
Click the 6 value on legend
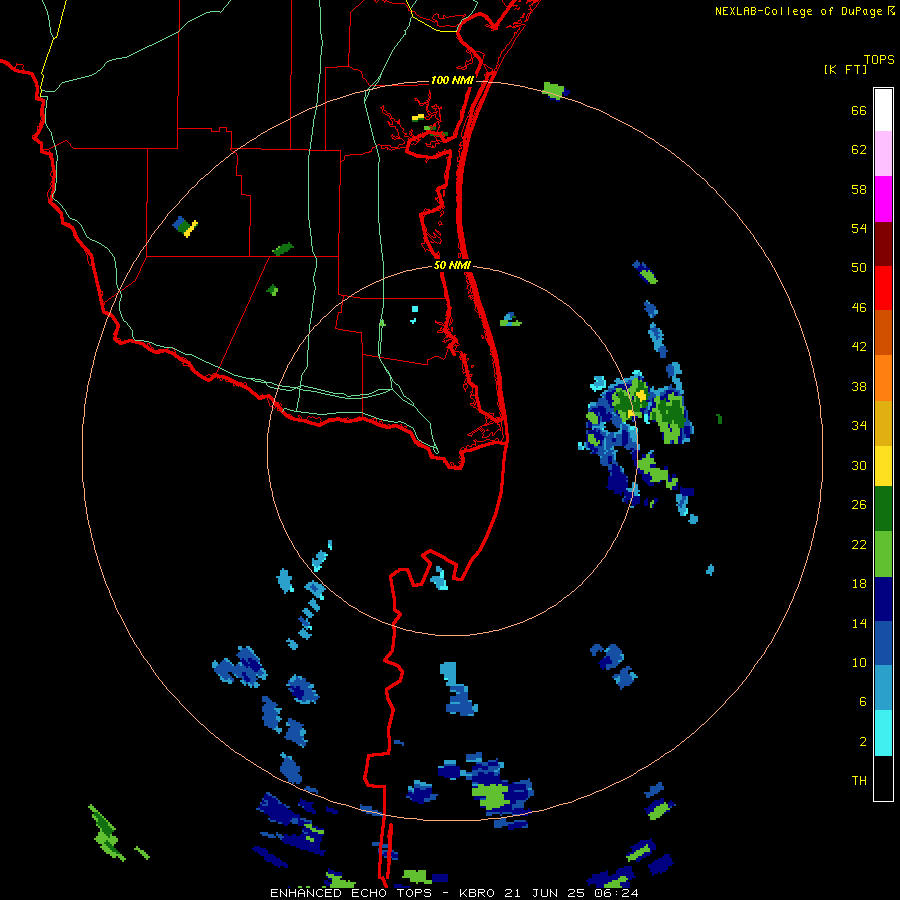tap(863, 701)
